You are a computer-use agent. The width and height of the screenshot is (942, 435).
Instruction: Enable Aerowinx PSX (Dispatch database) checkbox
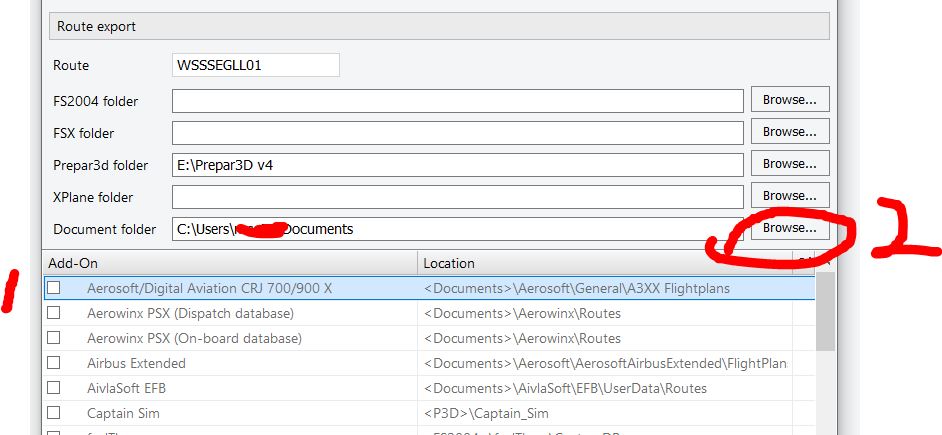[54, 313]
